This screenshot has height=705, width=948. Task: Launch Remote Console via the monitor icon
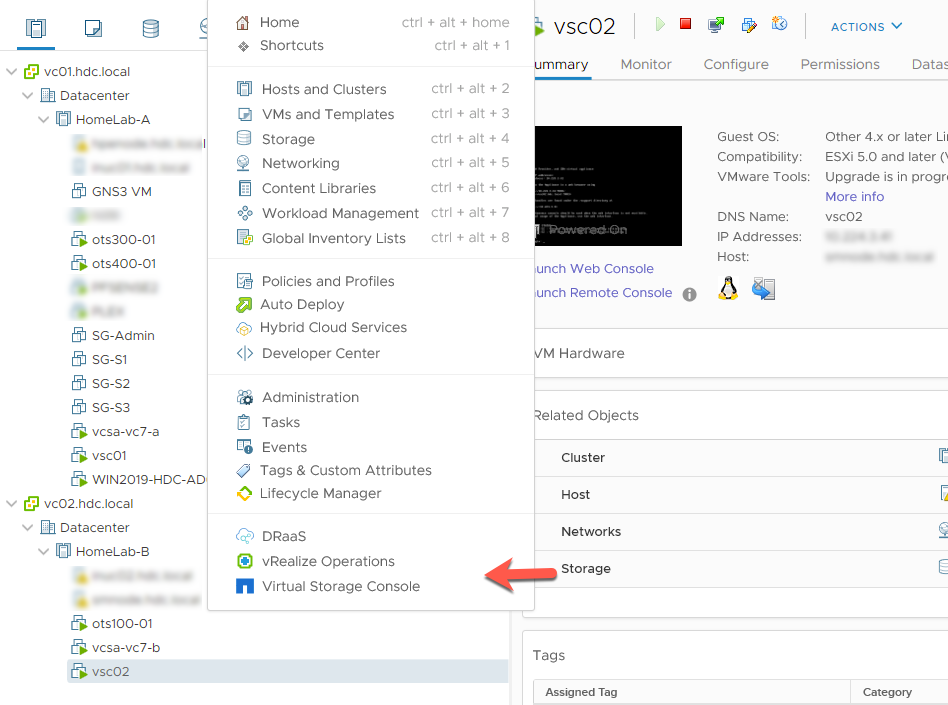point(714,26)
